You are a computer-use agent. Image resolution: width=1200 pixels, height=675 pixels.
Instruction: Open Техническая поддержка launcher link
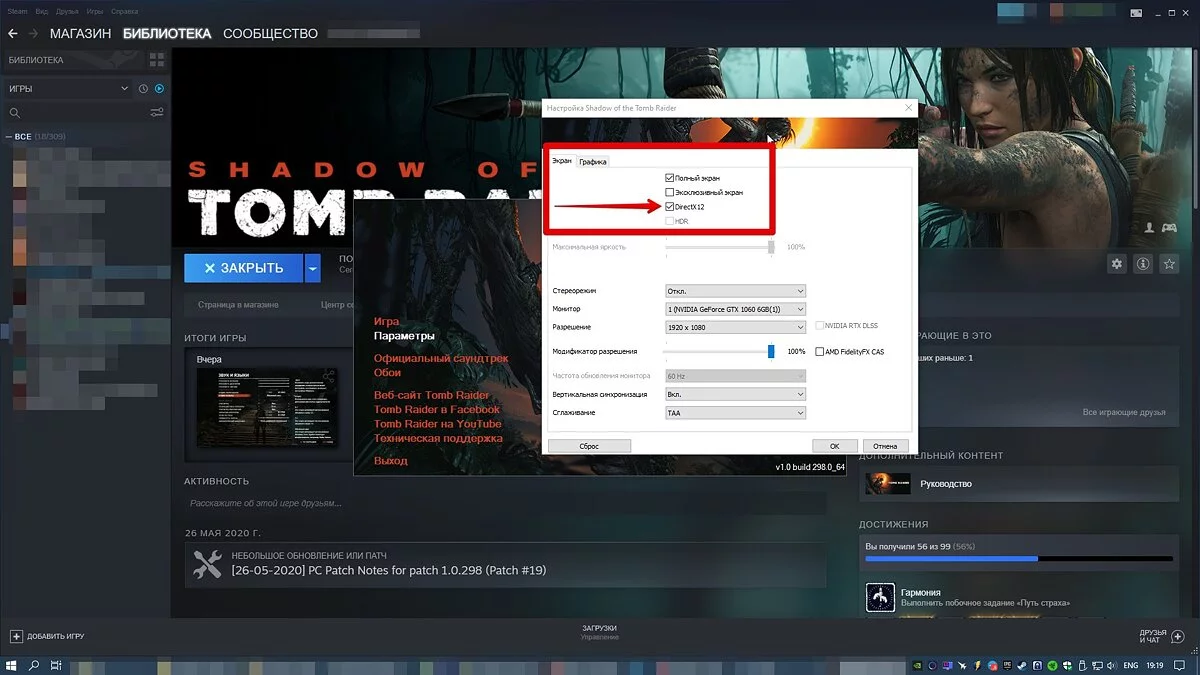click(438, 438)
